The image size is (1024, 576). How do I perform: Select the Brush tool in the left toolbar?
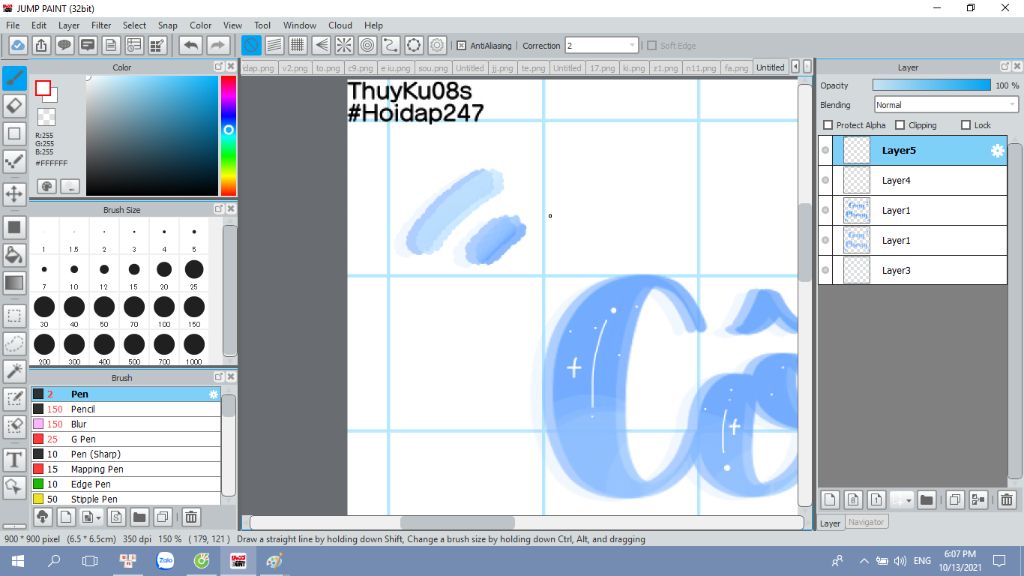point(14,78)
